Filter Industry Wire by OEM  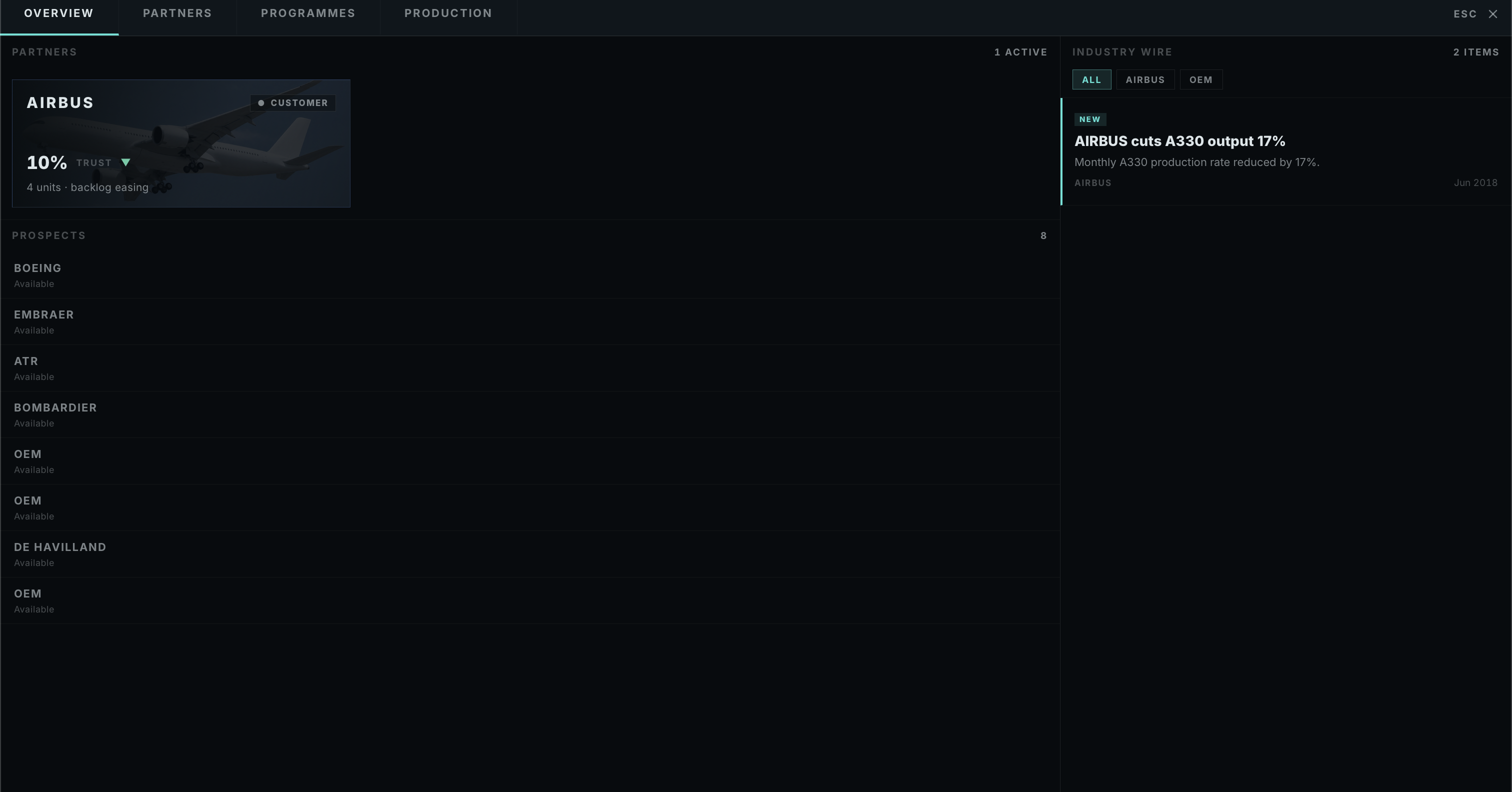point(1201,80)
